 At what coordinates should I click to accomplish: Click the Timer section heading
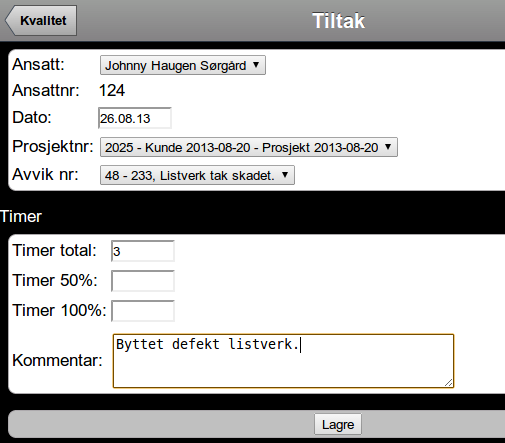pyautogui.click(x=21, y=217)
